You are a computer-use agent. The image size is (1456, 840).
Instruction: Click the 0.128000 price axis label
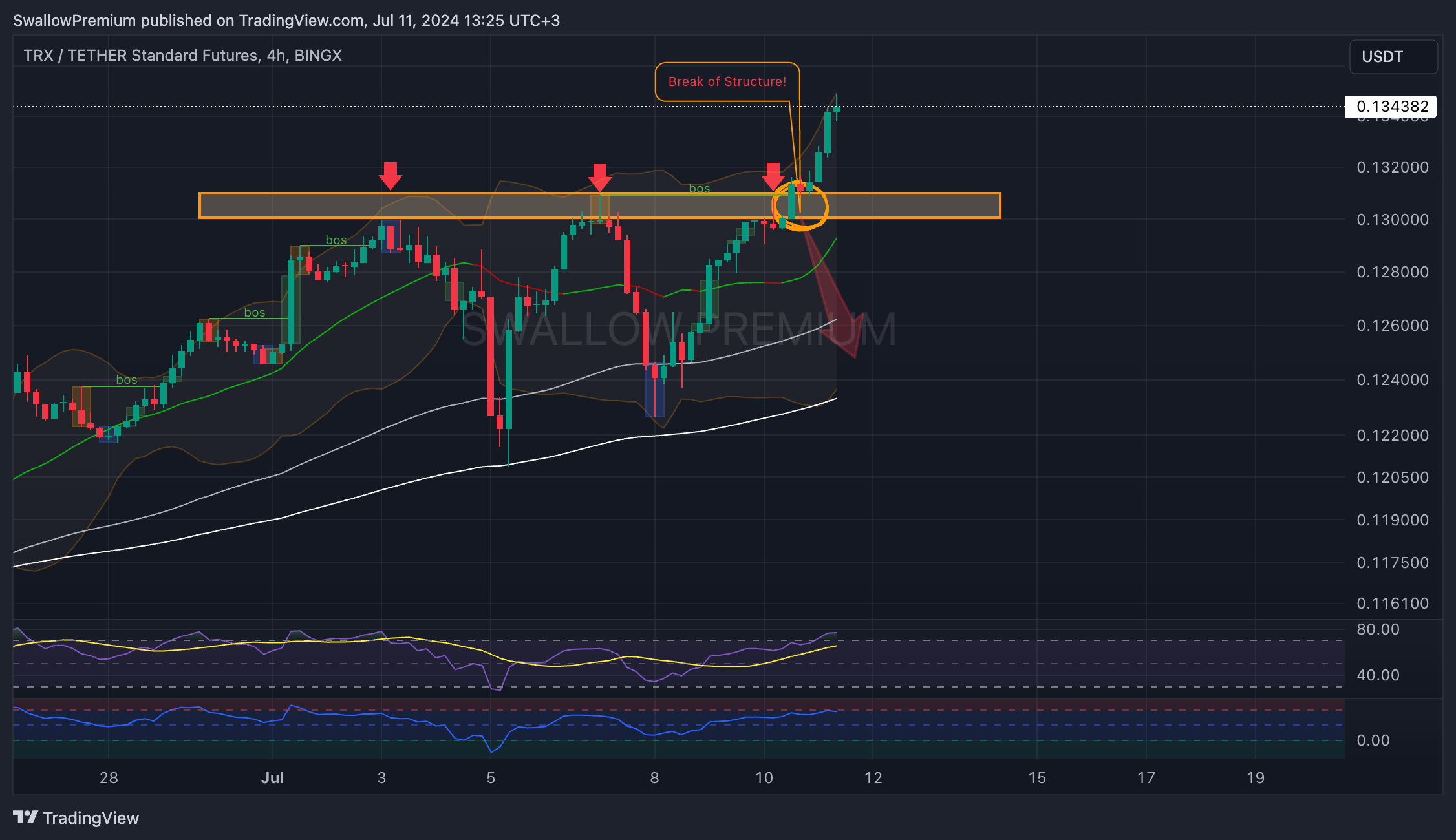(x=1393, y=272)
